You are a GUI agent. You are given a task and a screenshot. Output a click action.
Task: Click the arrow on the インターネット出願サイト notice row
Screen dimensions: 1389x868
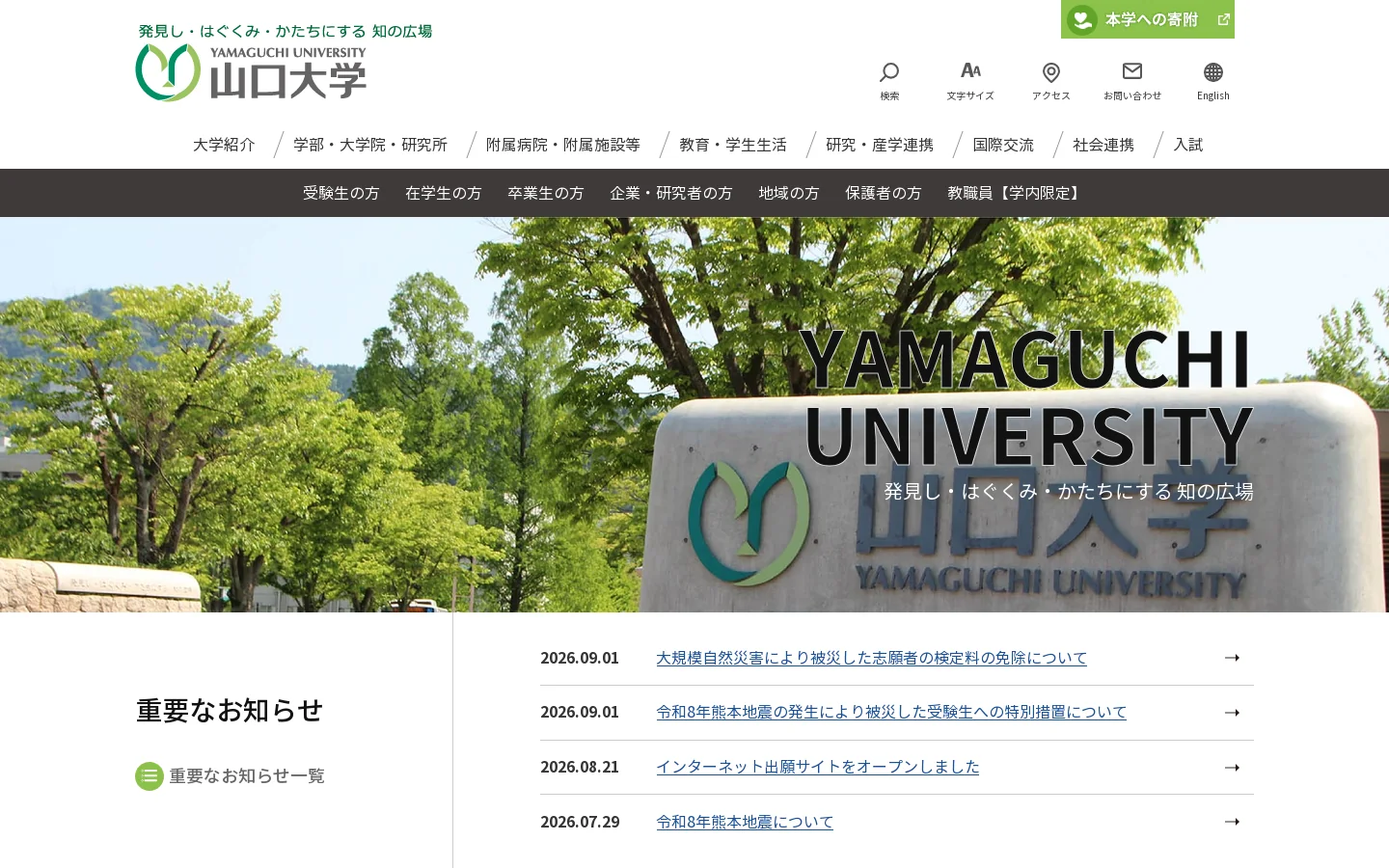(1232, 768)
